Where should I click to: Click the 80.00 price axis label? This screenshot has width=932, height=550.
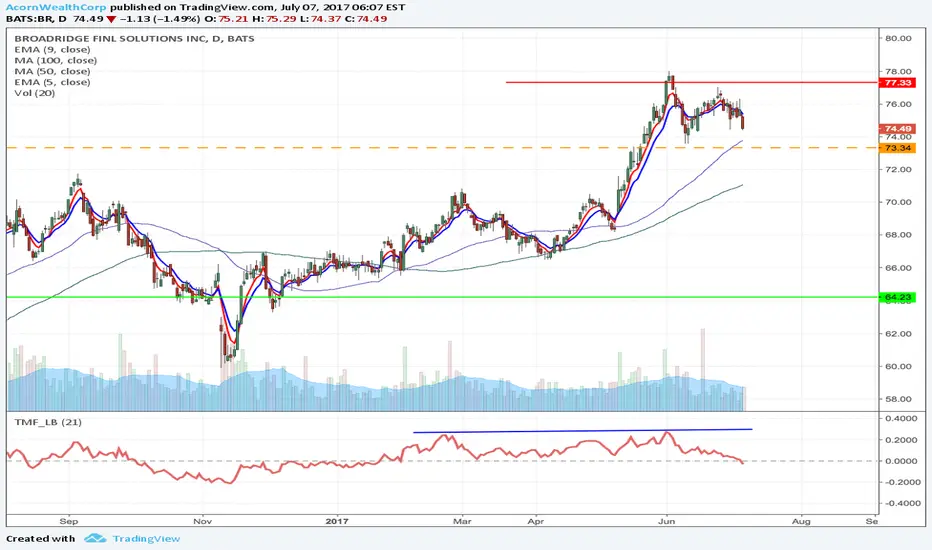click(898, 38)
